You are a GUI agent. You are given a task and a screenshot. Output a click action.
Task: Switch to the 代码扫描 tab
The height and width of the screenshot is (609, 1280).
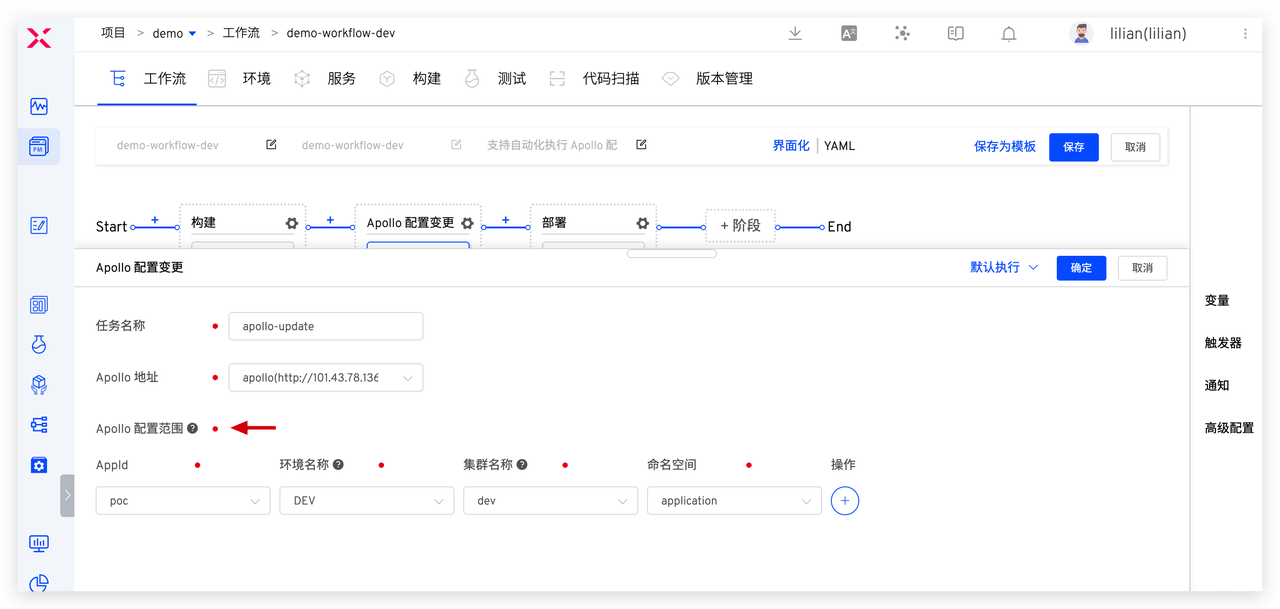[610, 78]
